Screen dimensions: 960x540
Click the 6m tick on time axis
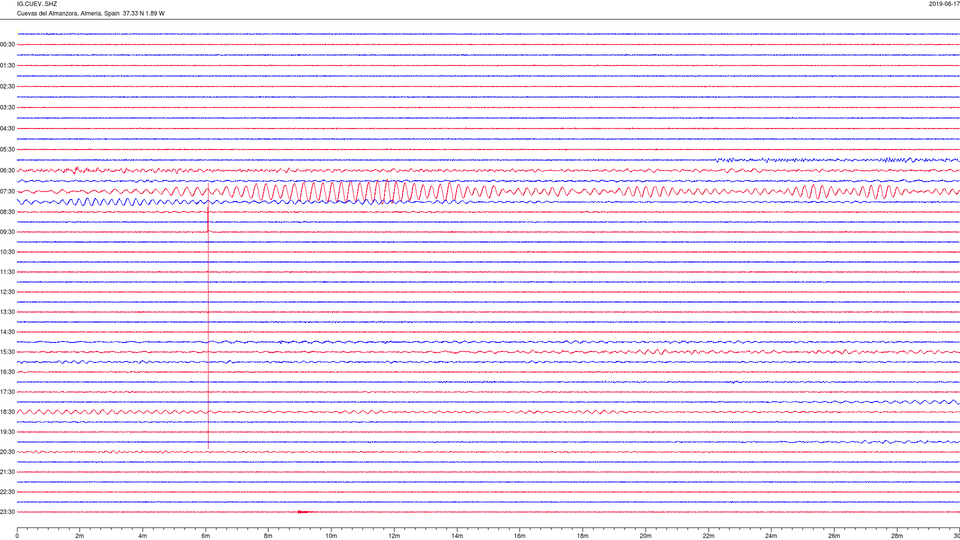coord(206,536)
